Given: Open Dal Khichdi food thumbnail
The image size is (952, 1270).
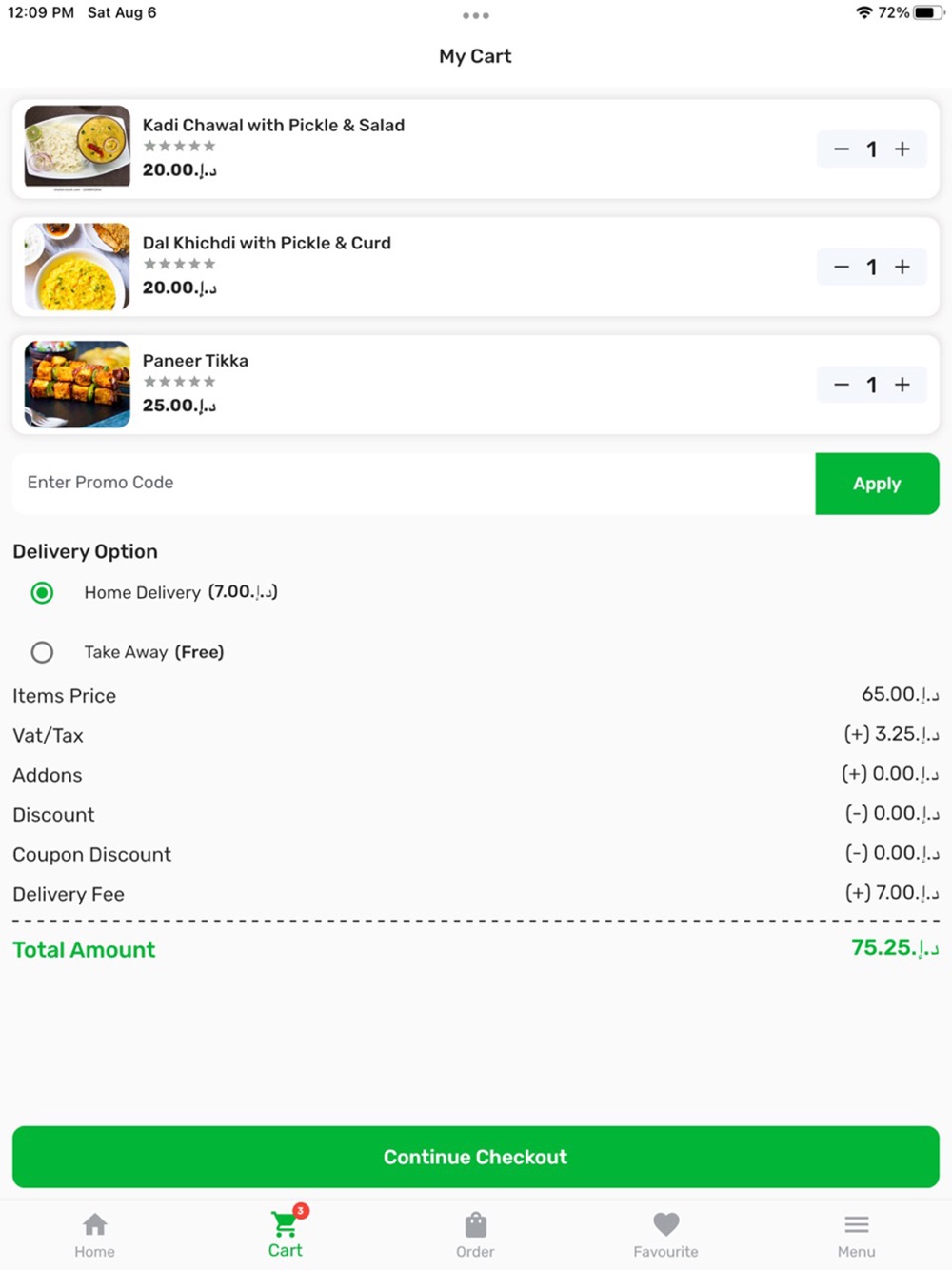Looking at the screenshot, I should click(x=77, y=267).
